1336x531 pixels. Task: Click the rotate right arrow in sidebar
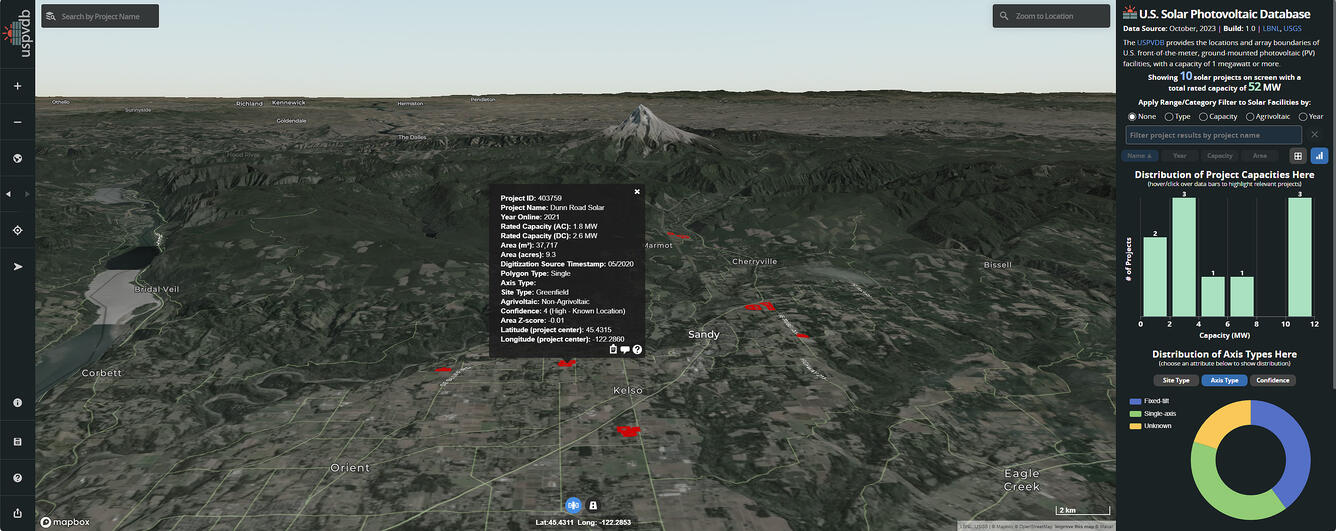(x=26, y=194)
